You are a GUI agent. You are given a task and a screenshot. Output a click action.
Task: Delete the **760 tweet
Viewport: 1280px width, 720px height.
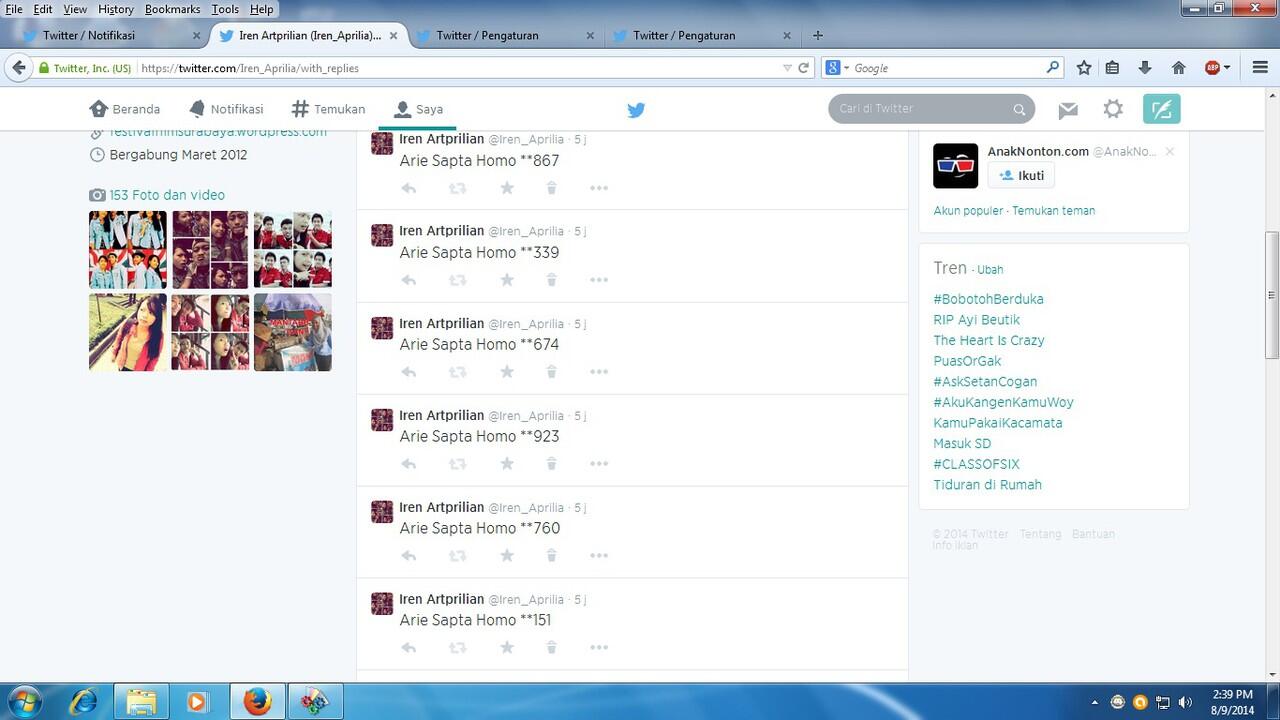tap(551, 556)
